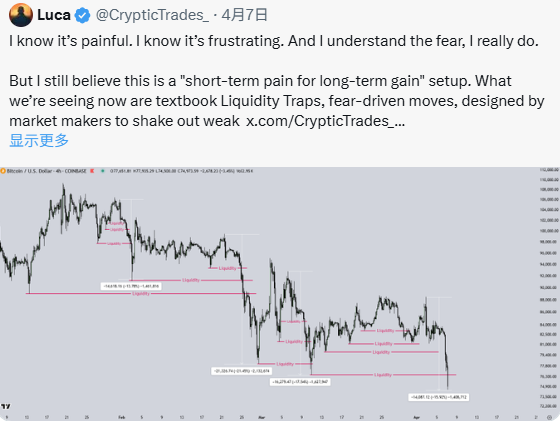Image resolution: width=560 pixels, height=421 pixels.
Task: Expand the tweet with 显示更多
Action: 39,140
